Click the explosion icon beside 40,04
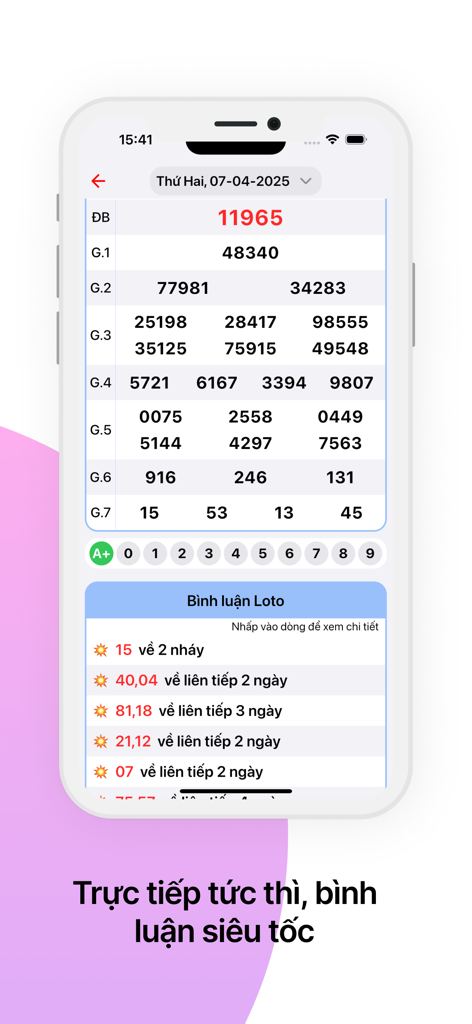 click(101, 680)
